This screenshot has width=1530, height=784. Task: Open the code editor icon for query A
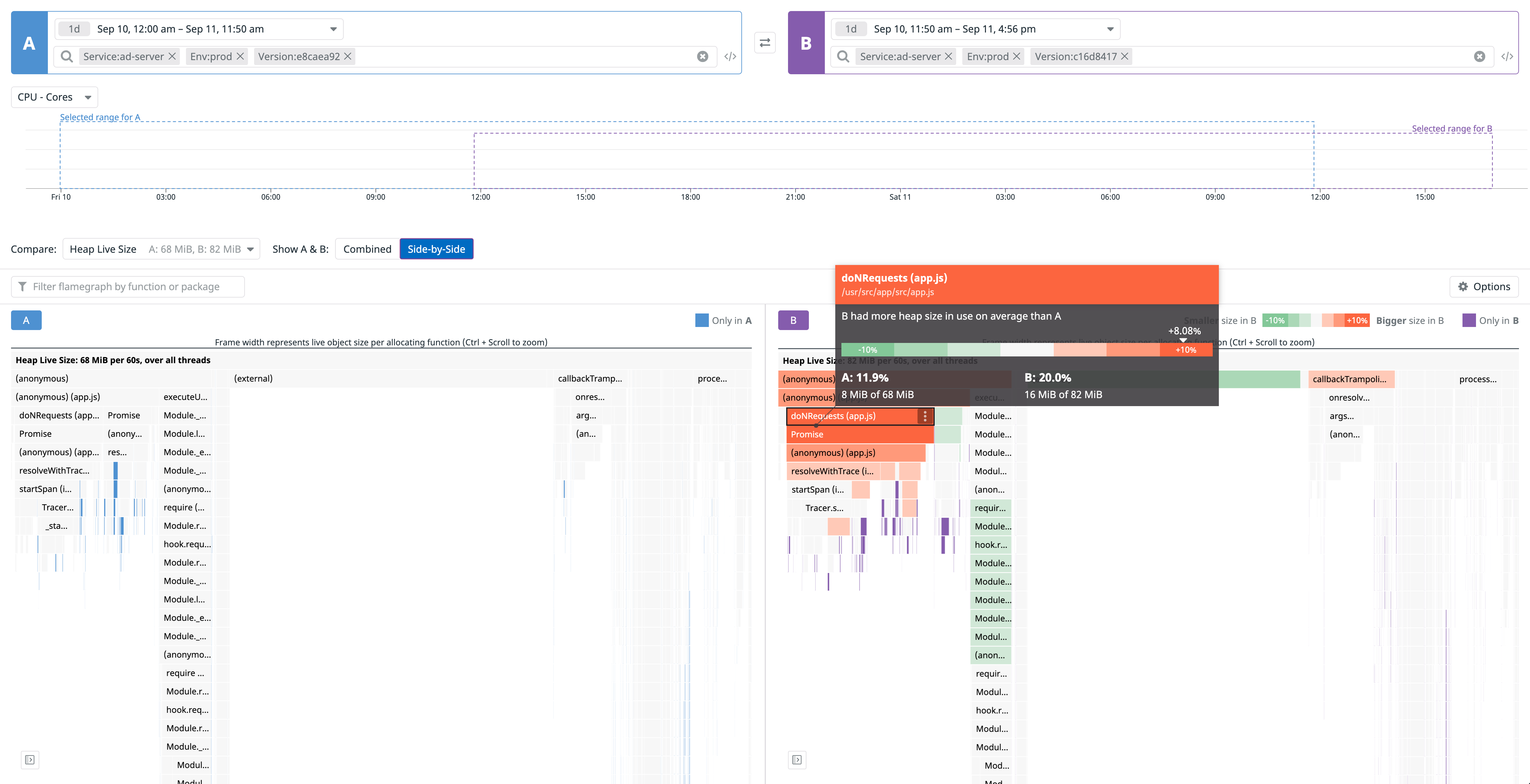(x=731, y=56)
